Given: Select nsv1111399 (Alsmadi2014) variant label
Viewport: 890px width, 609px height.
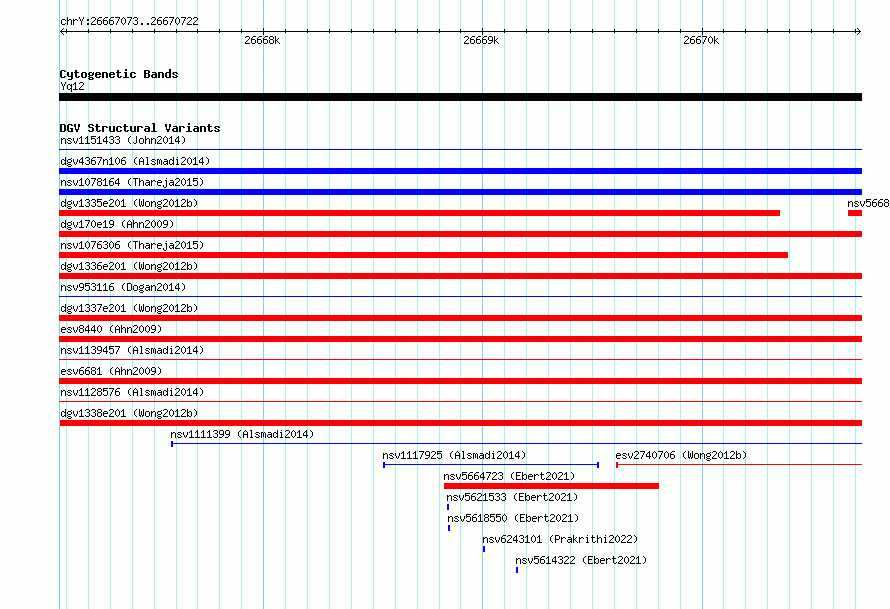Looking at the screenshot, I should pos(242,434).
